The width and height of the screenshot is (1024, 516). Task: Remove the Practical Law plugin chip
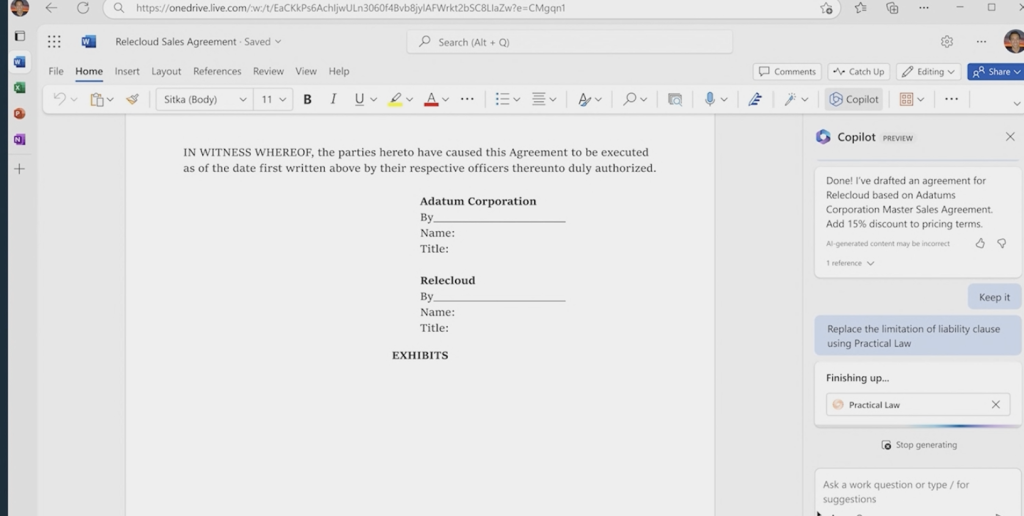coord(996,405)
